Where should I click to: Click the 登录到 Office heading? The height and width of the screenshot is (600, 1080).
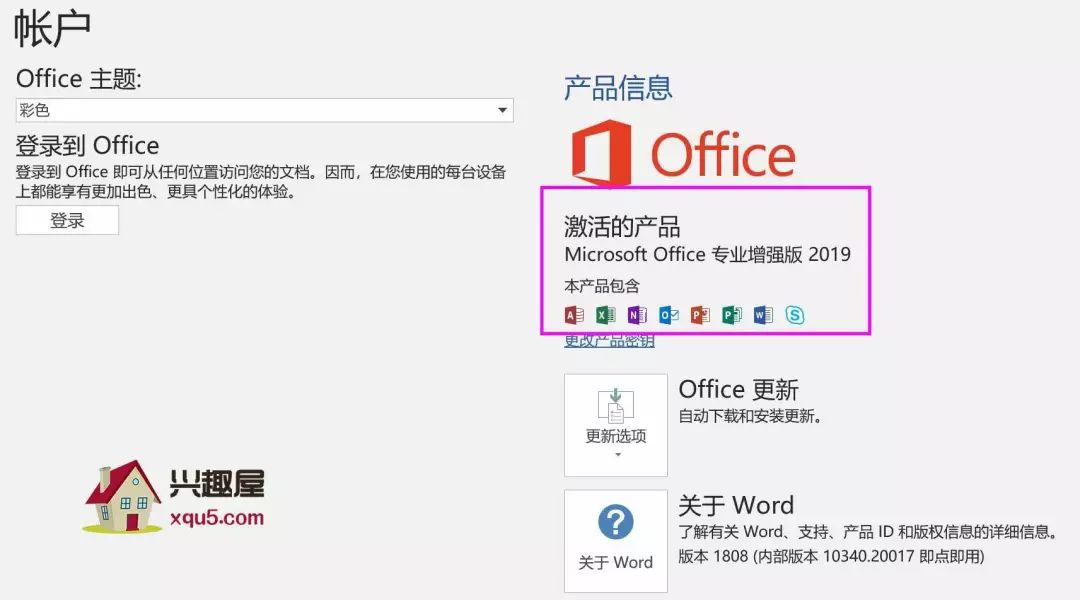[x=87, y=145]
